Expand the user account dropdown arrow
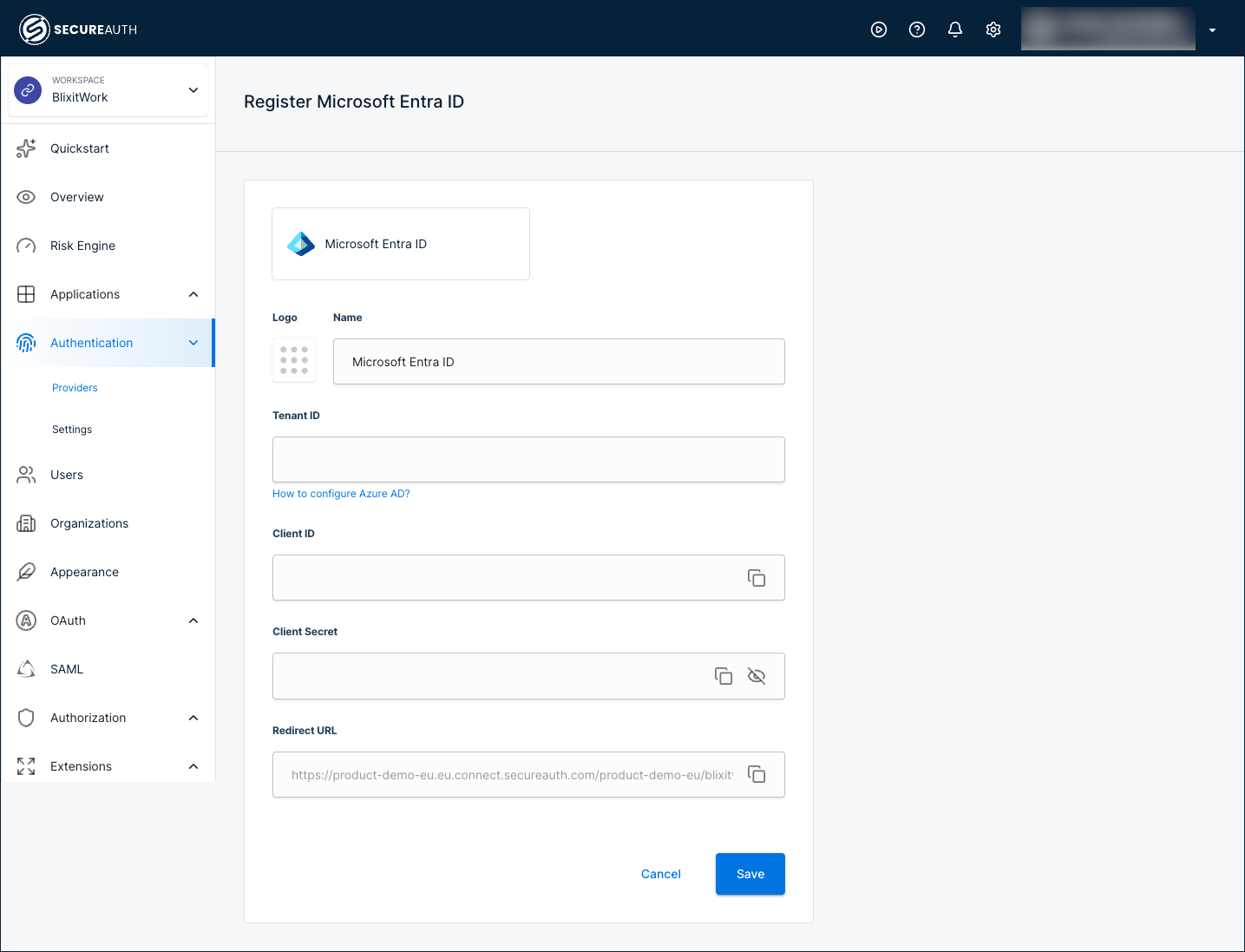The height and width of the screenshot is (952, 1245). pyautogui.click(x=1212, y=30)
